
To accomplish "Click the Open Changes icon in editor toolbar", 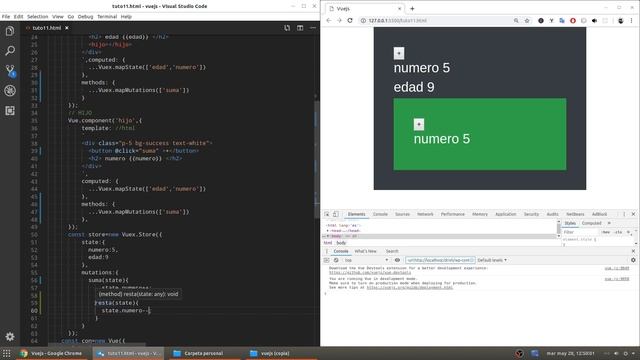I will point(287,28).
